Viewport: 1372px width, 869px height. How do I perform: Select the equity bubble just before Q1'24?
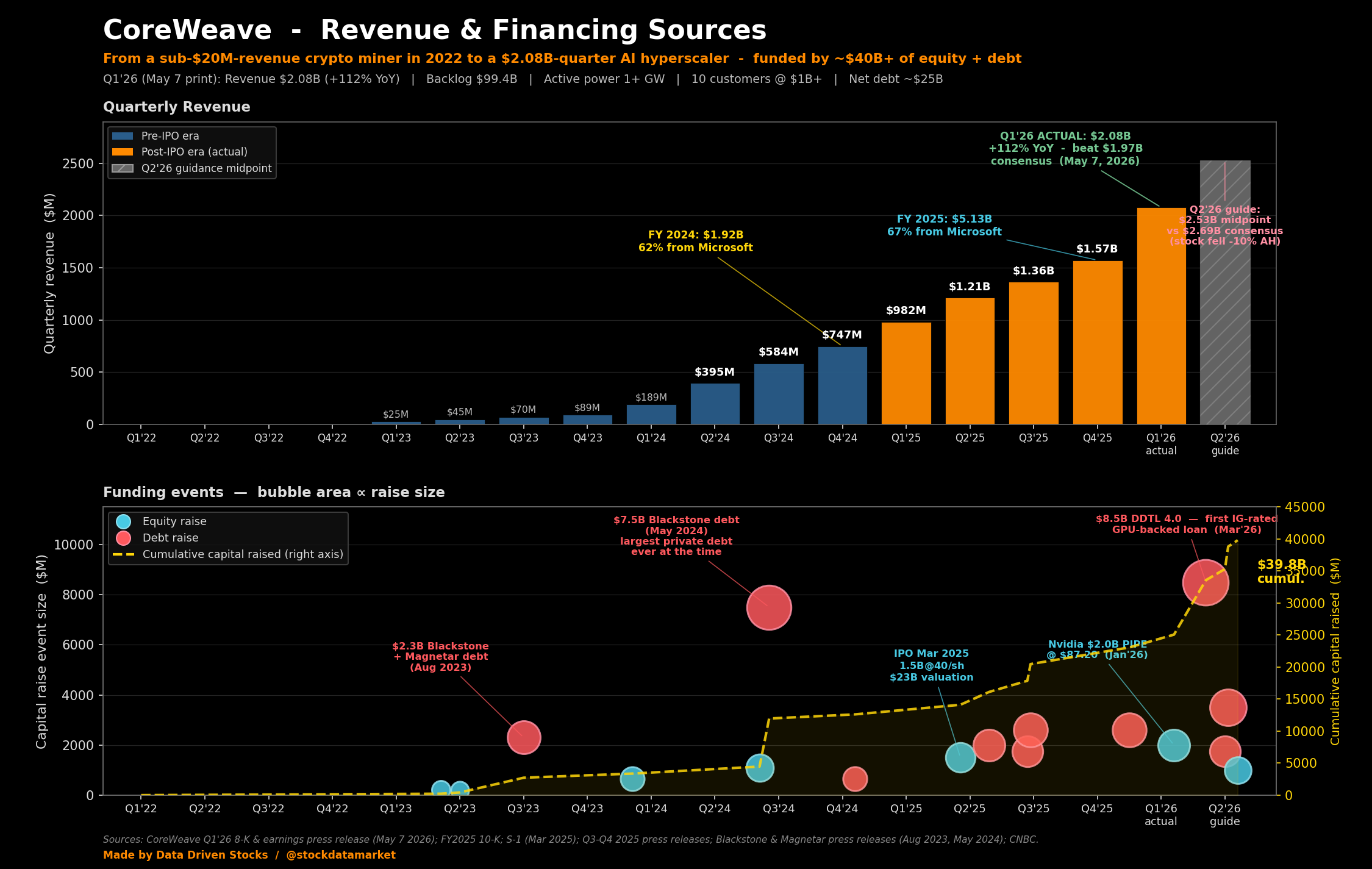632,779
